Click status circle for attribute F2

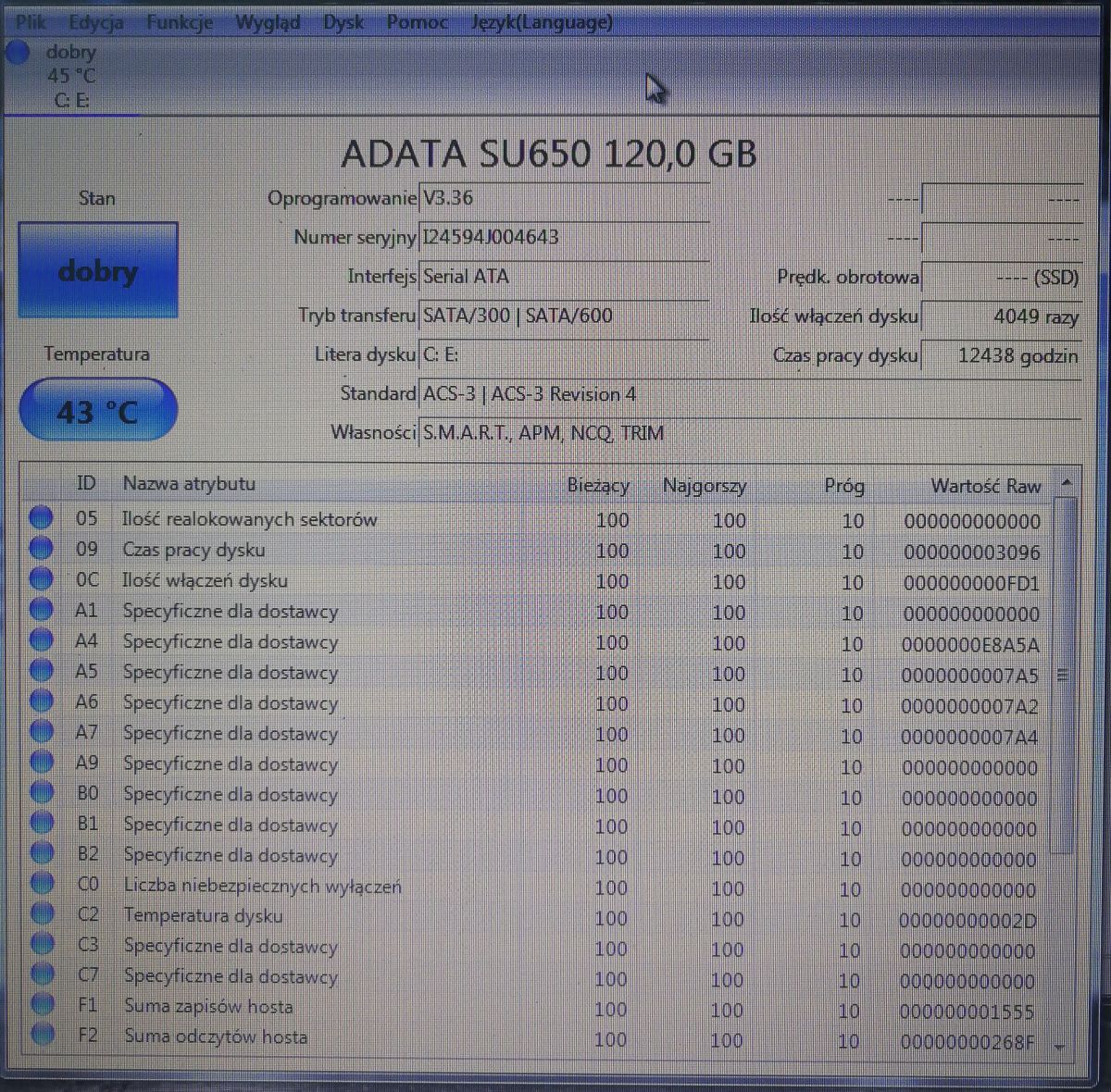point(43,1035)
